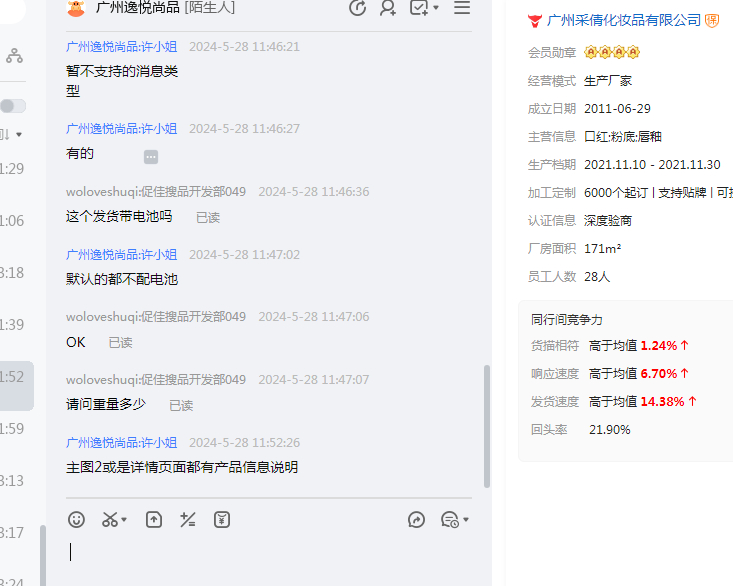Screen dimensions: 733x586
Task: Open the three-line menu in chat header
Action: [462, 8]
